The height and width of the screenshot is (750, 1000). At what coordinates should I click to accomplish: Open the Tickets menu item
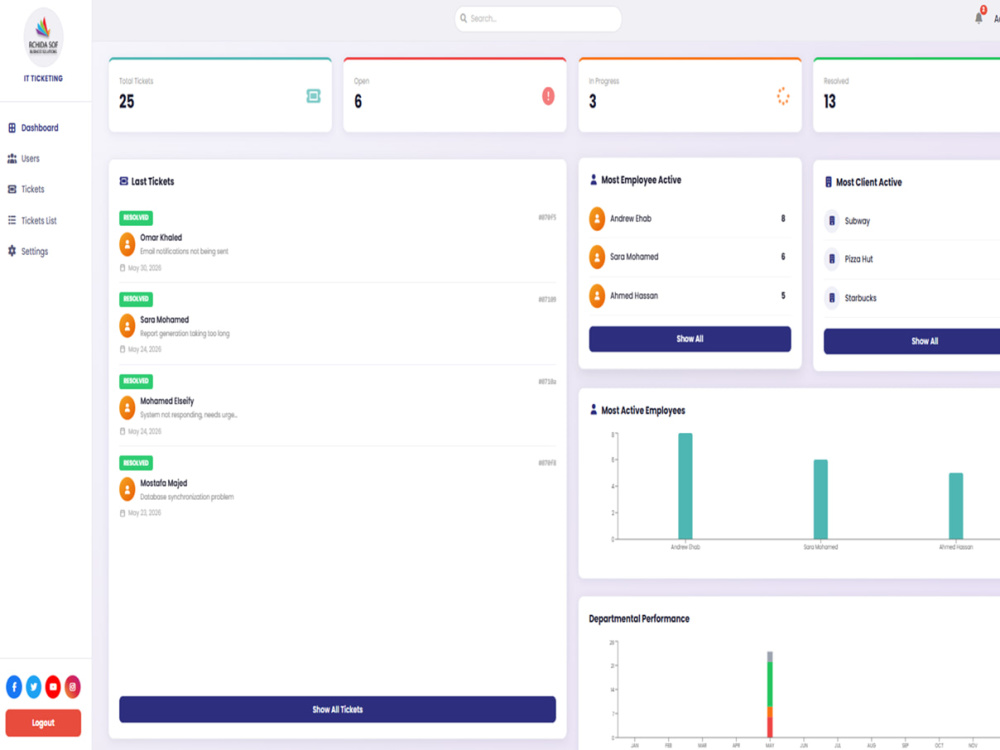coord(34,189)
